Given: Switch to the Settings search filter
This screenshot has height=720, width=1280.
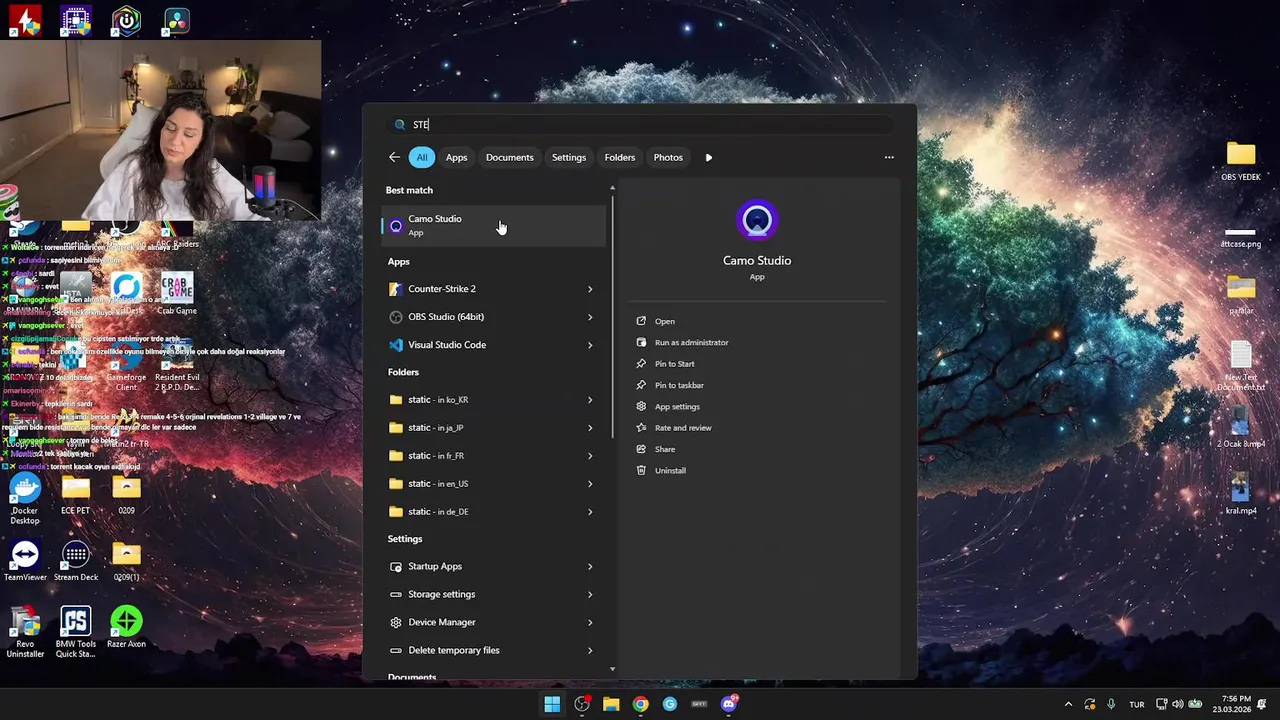Looking at the screenshot, I should [569, 157].
